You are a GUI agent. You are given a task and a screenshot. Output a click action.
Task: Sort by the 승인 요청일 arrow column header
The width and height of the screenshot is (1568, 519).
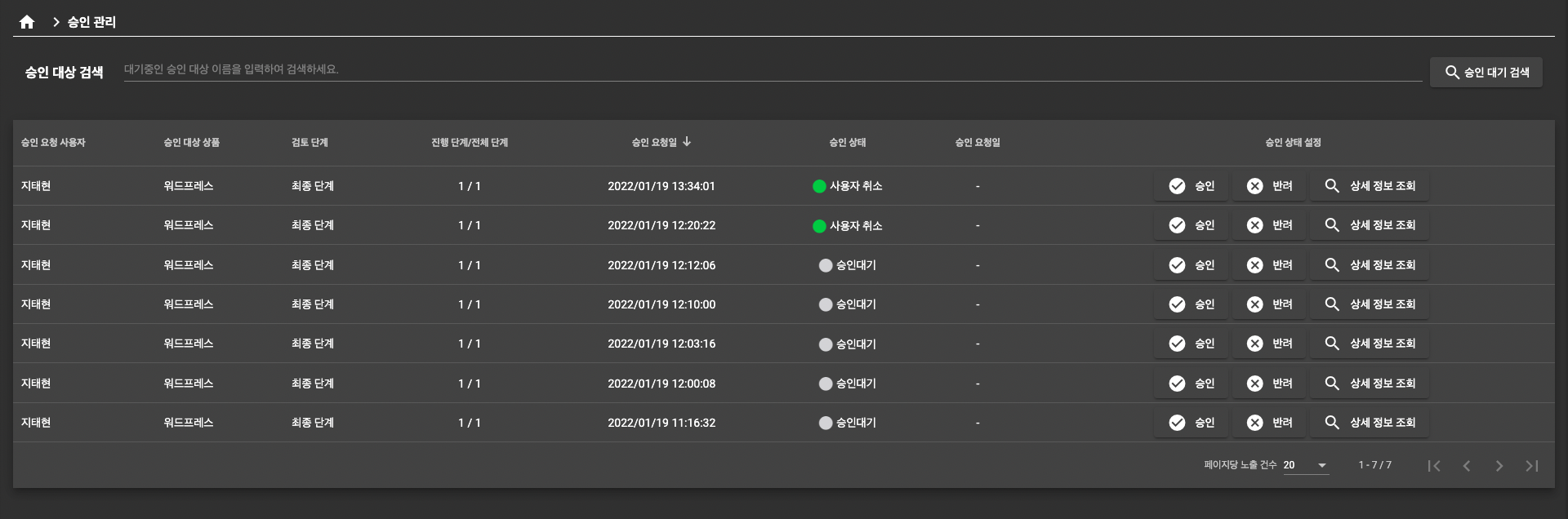(661, 142)
